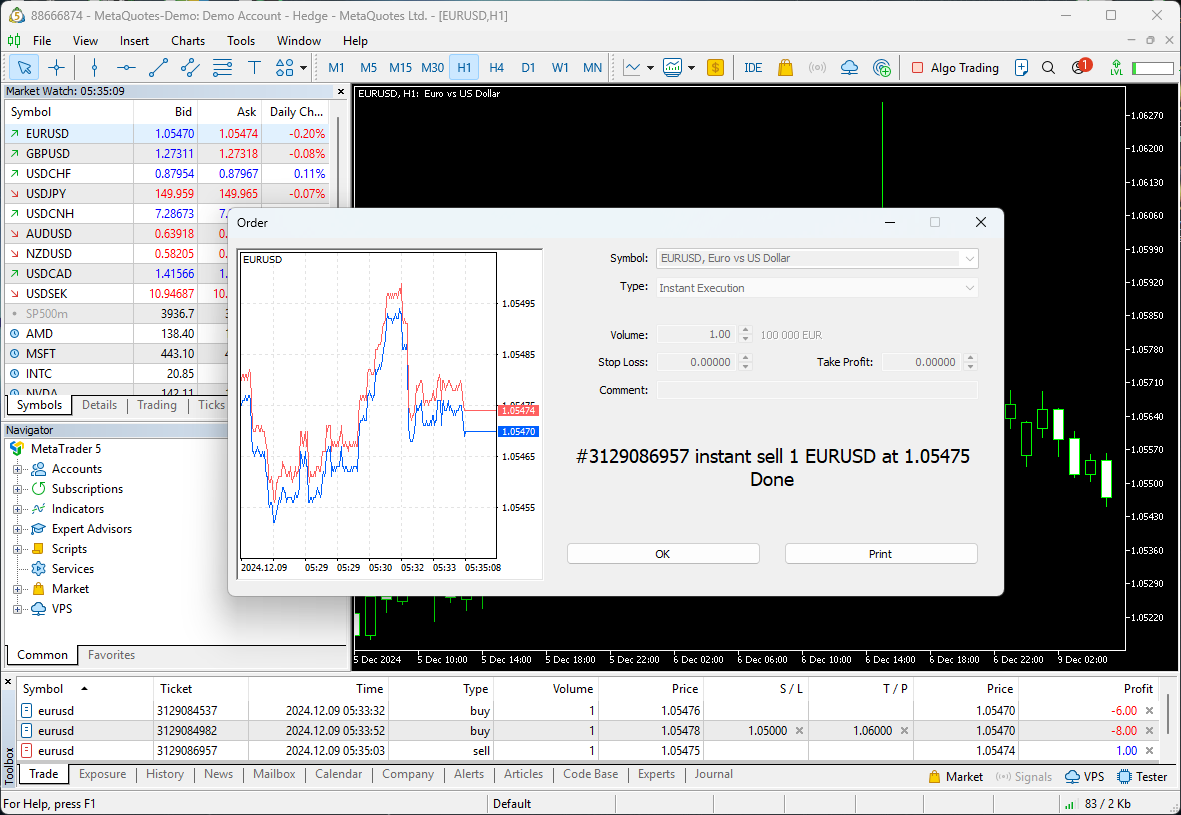The width and height of the screenshot is (1181, 815).
Task: Close the Toolbox panel
Action: 8,682
